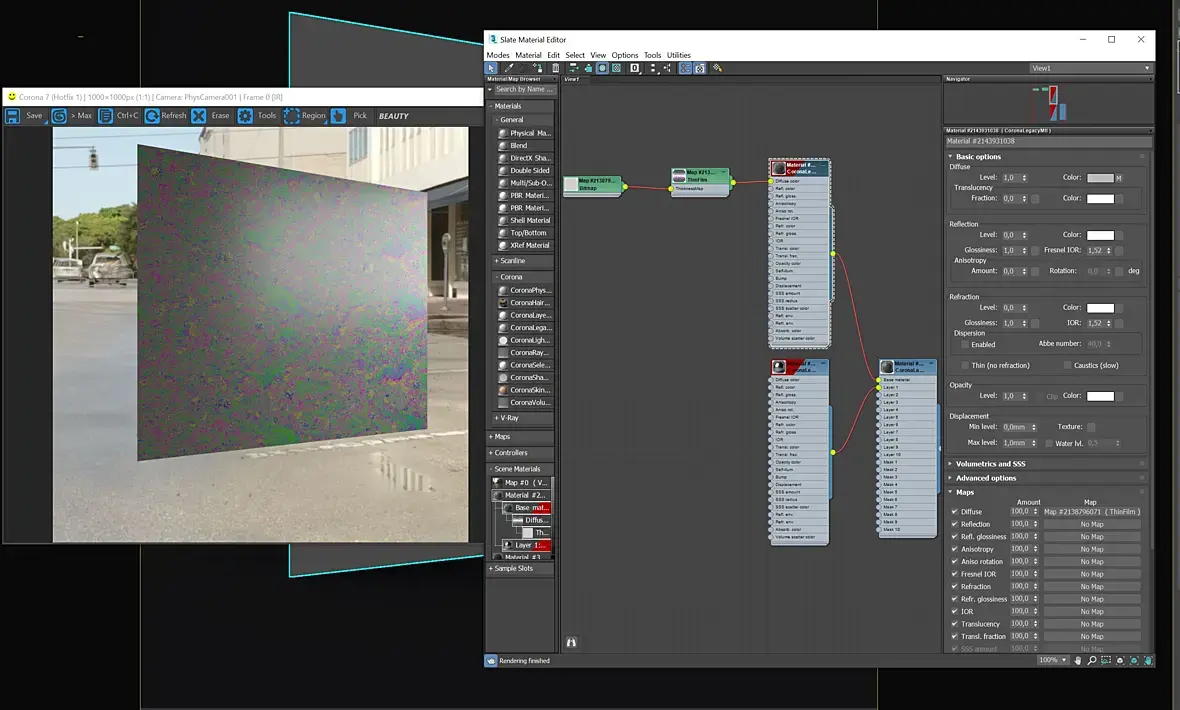Click Ctrl+C copy icon in frame buffer
The height and width of the screenshot is (710, 1180).
105,116
